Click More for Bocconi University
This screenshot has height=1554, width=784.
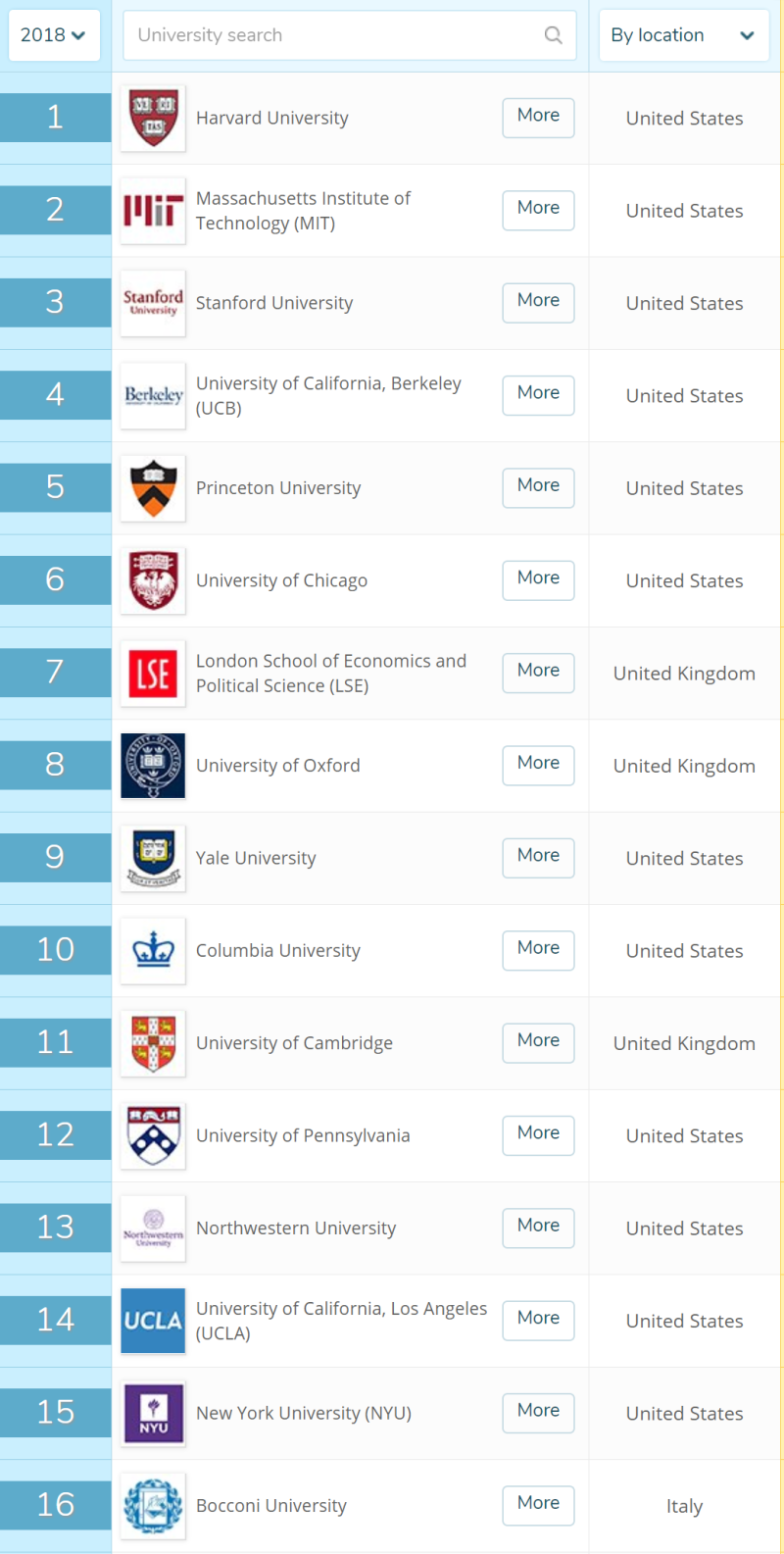click(x=538, y=1504)
